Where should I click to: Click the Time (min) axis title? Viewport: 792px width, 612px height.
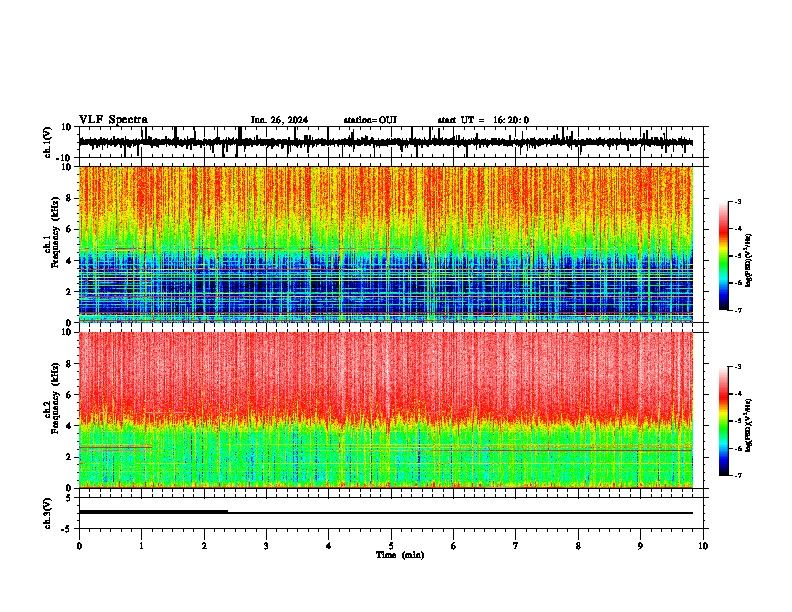point(400,555)
